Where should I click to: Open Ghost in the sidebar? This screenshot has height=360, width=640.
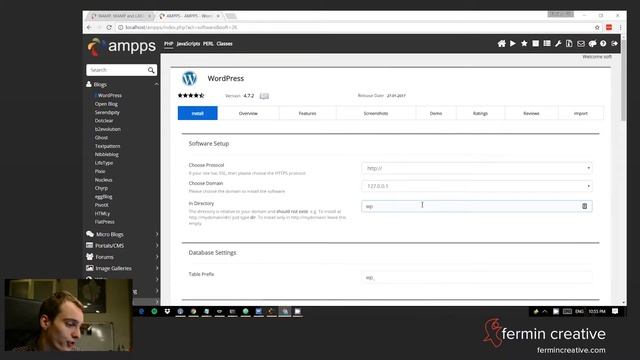tap(101, 138)
